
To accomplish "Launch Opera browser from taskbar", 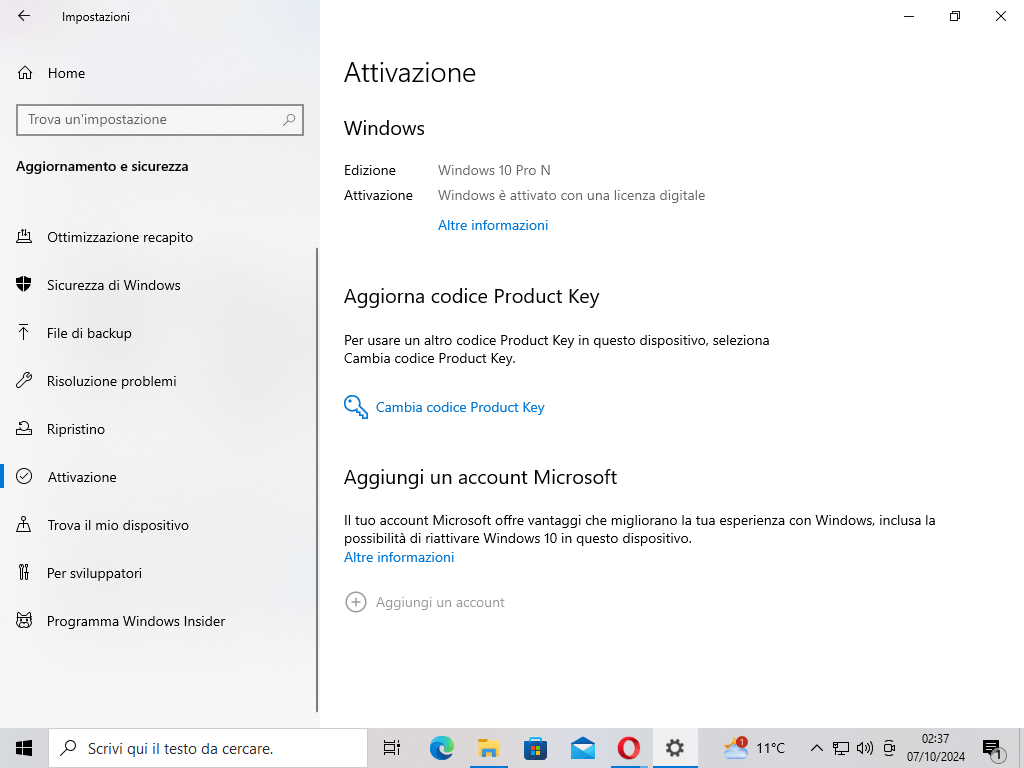I will pyautogui.click(x=629, y=748).
